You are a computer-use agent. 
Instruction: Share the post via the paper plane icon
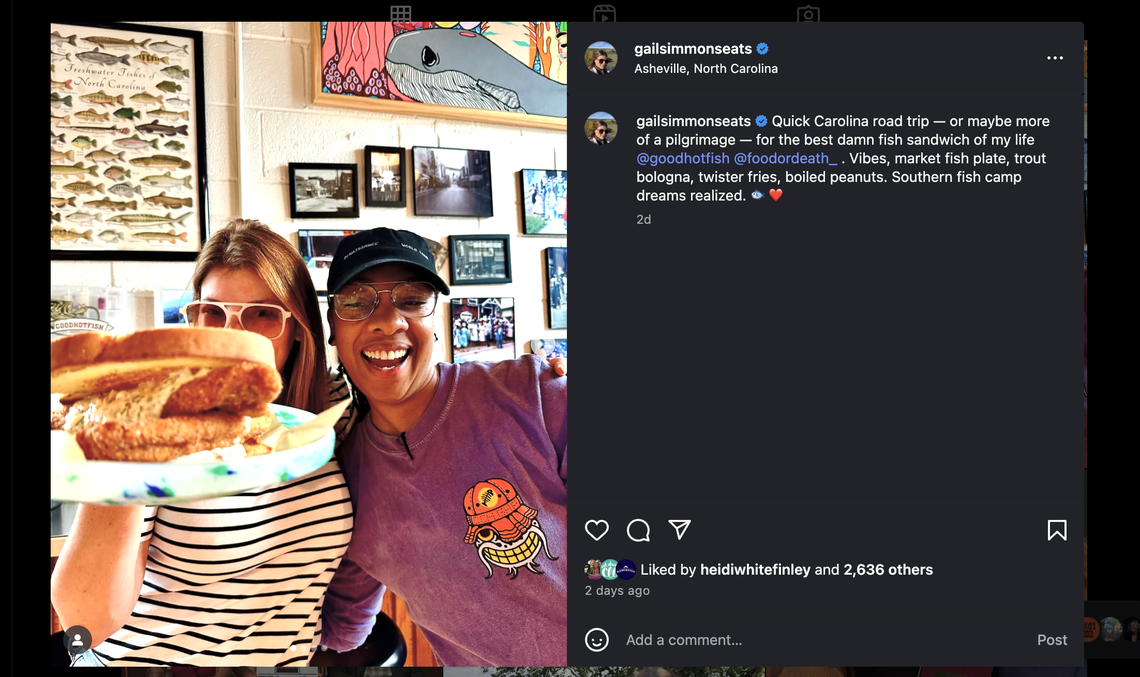(x=679, y=530)
